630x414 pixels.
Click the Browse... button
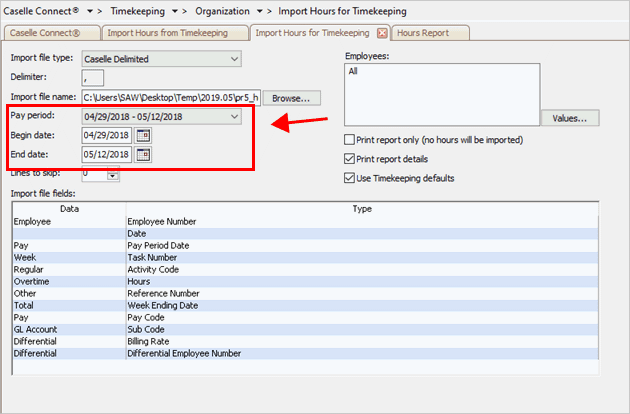pos(292,98)
